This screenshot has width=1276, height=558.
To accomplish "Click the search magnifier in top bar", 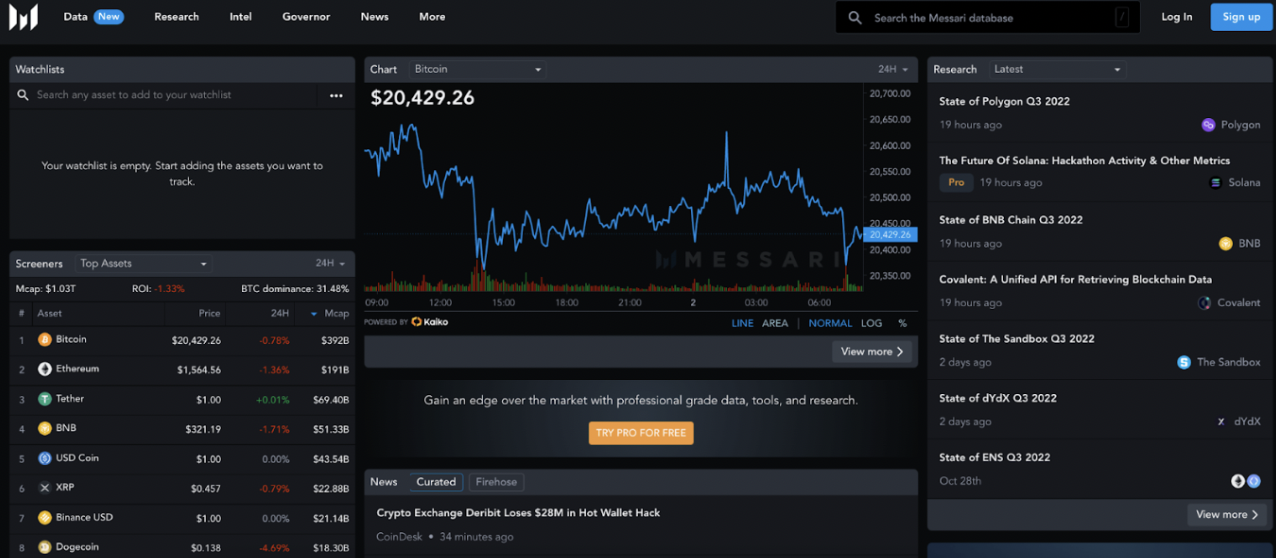I will click(x=855, y=17).
